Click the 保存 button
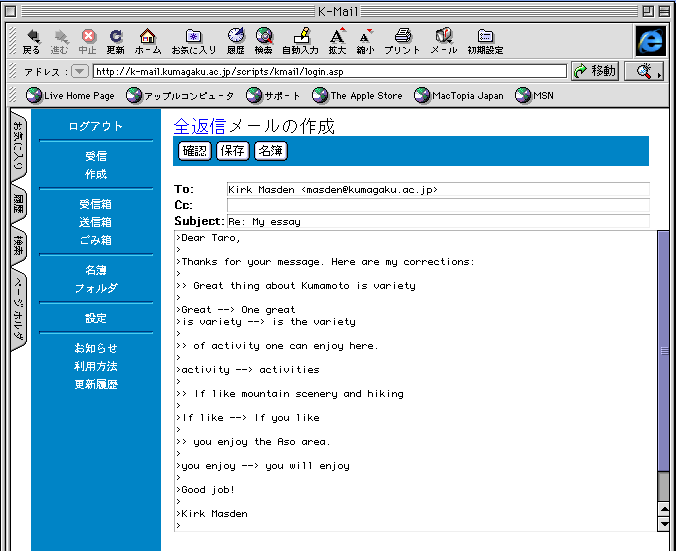Viewport: 676px width, 551px height. pyautogui.click(x=233, y=151)
